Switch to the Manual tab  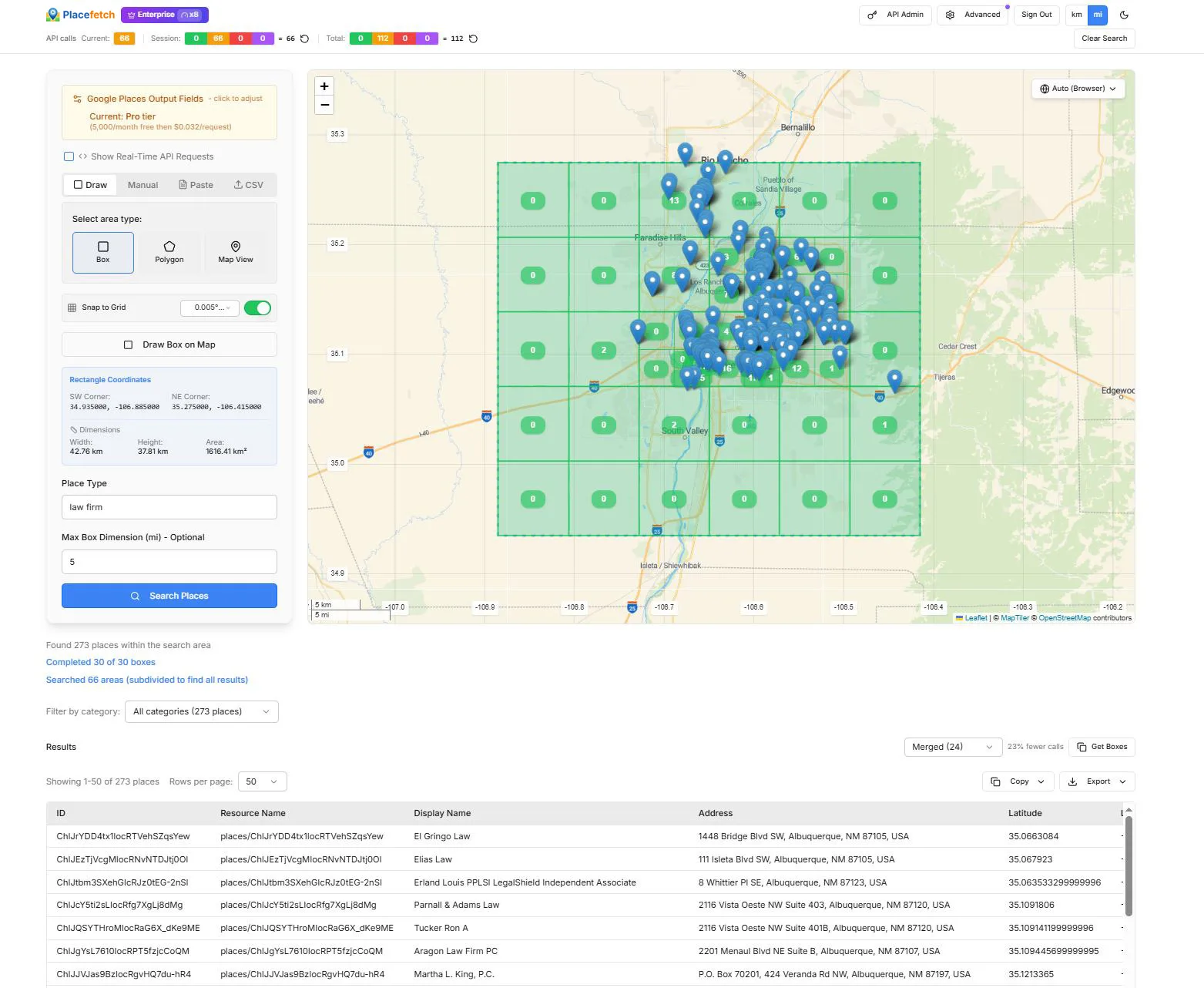point(143,185)
